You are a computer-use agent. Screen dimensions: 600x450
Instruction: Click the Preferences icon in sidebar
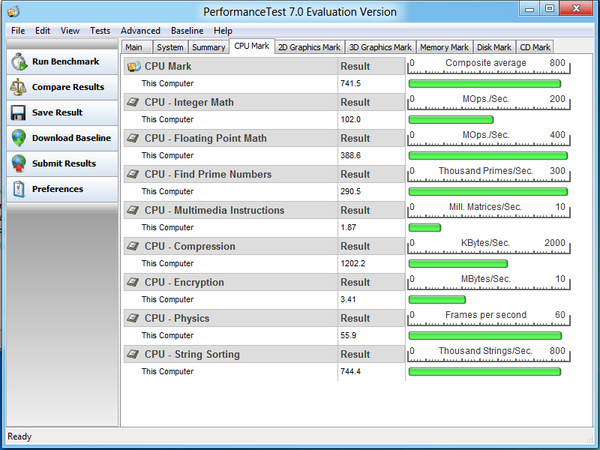(18, 189)
